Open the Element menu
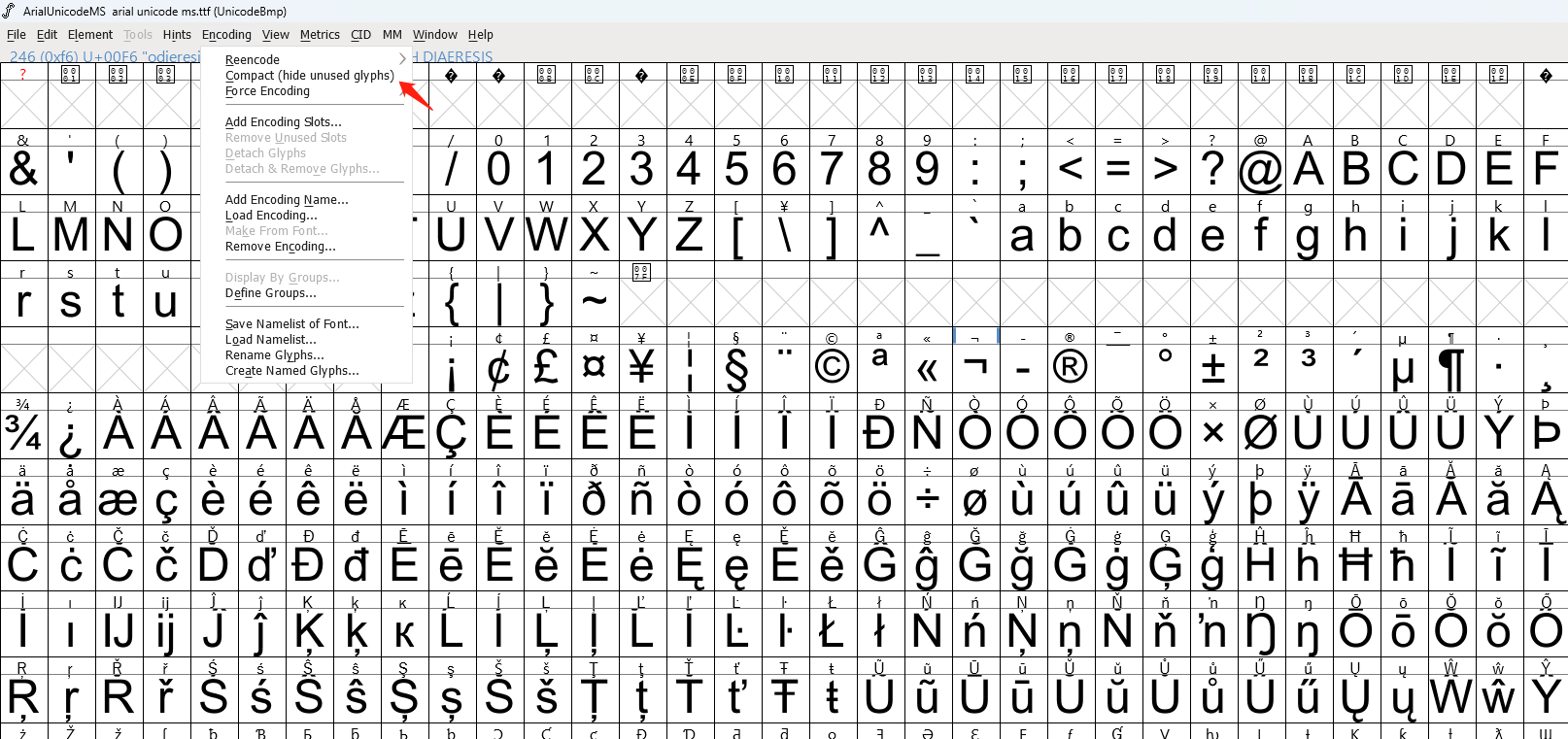 pyautogui.click(x=90, y=34)
